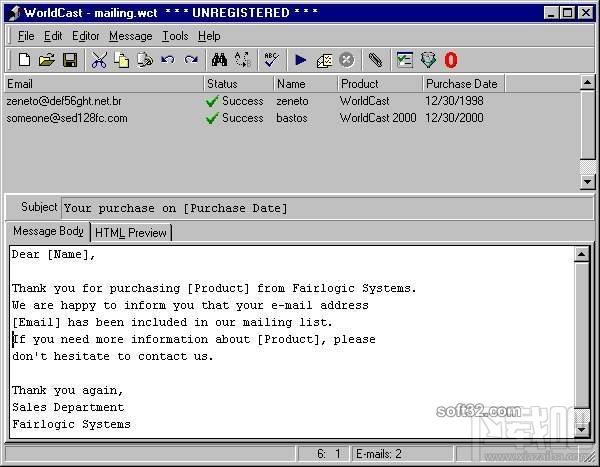Click 'E-mails: 2' in status bar
Image resolution: width=600 pixels, height=467 pixels.
[x=378, y=454]
